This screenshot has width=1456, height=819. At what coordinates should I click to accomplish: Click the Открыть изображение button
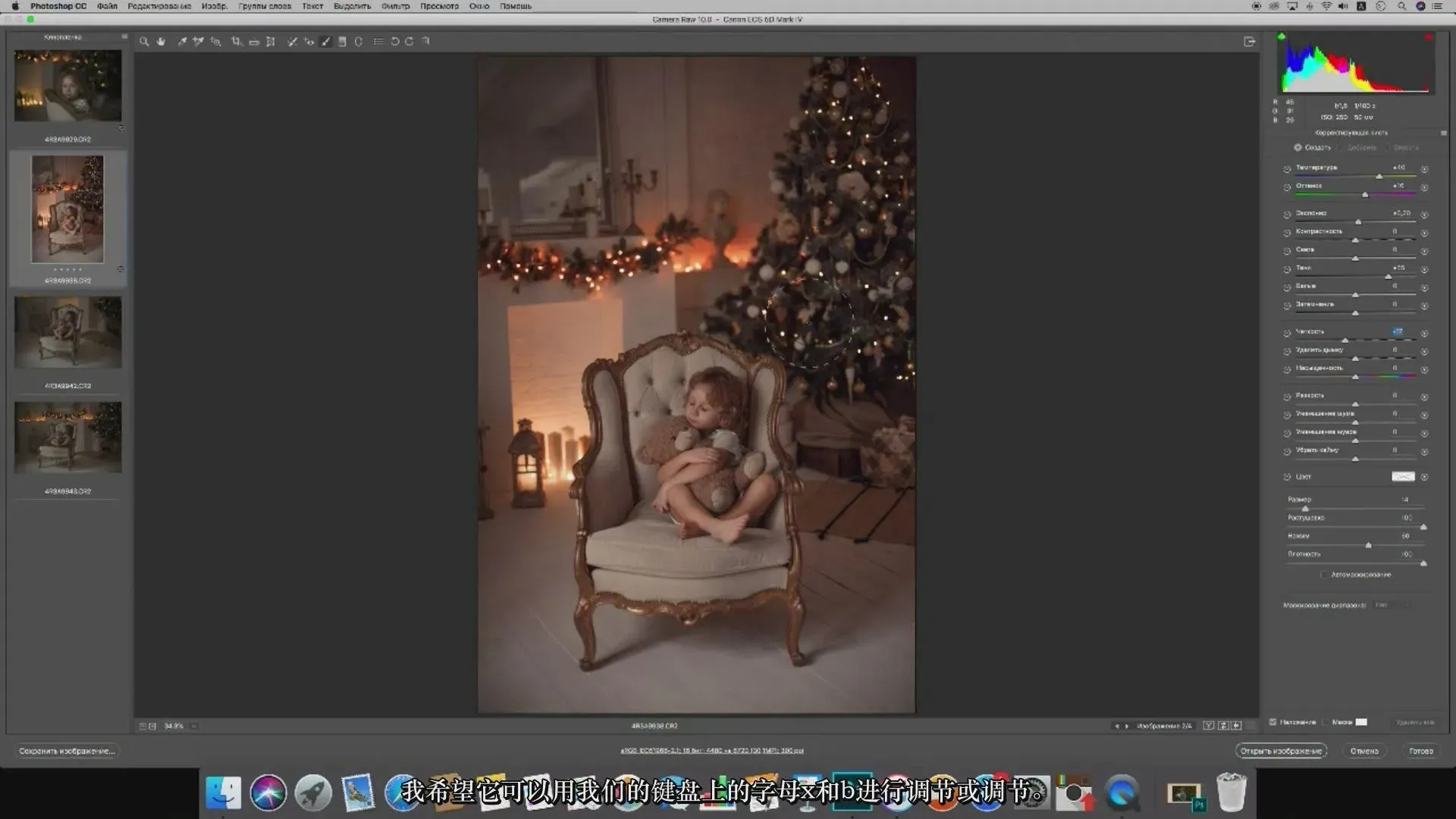click(x=1281, y=751)
